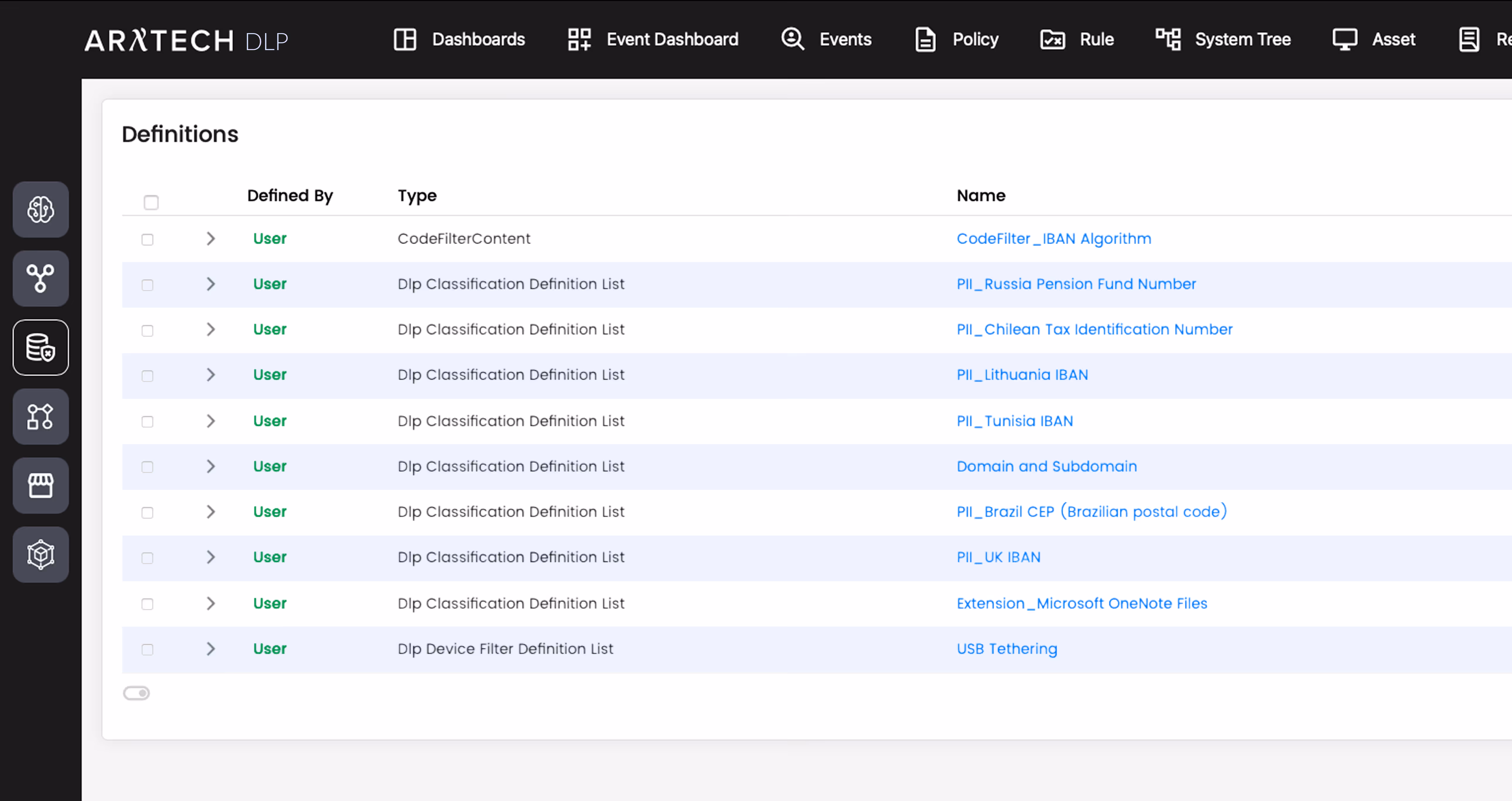The image size is (1512, 801).
Task: Click the Event Dashboard grid icon
Action: [579, 39]
